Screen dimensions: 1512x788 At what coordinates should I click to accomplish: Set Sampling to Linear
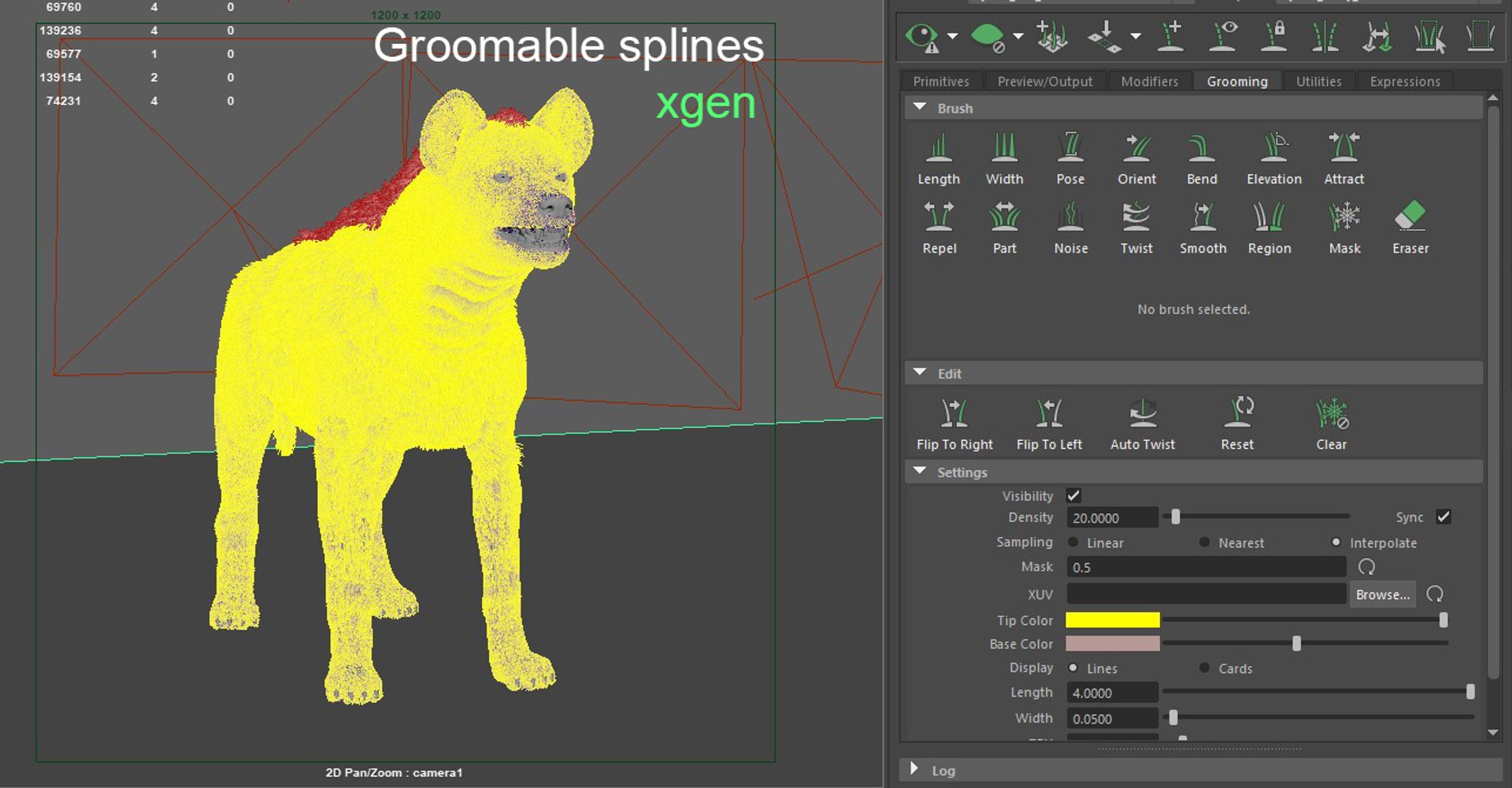tap(1073, 542)
